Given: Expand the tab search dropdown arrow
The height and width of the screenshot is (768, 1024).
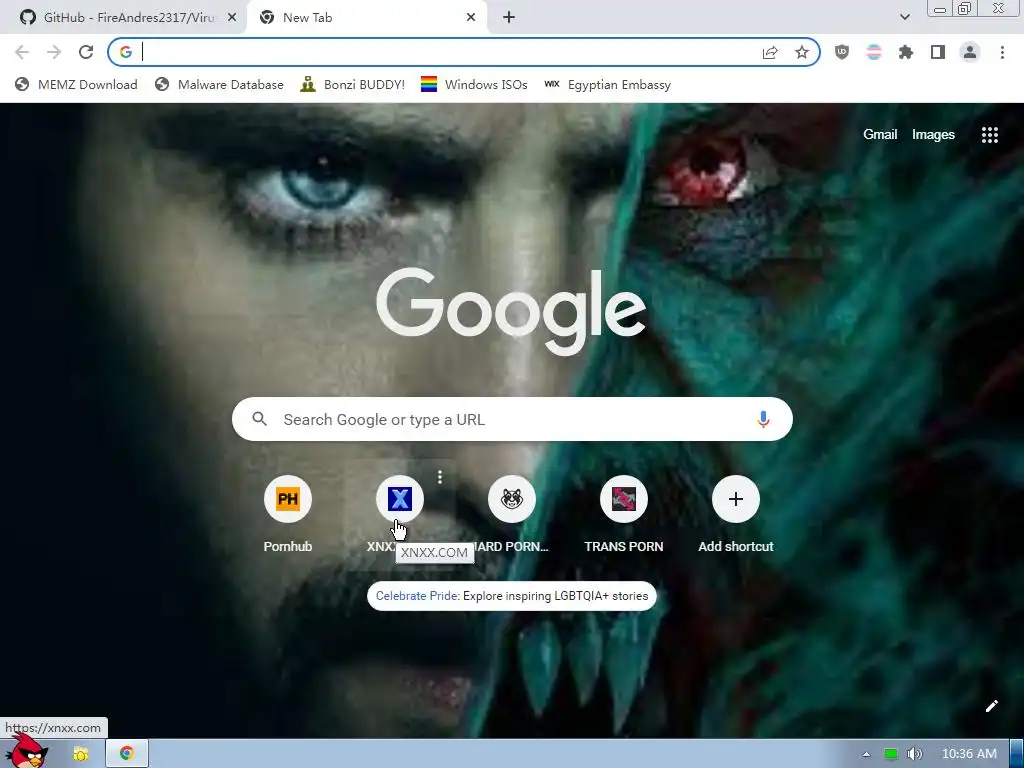Looking at the screenshot, I should [x=904, y=18].
